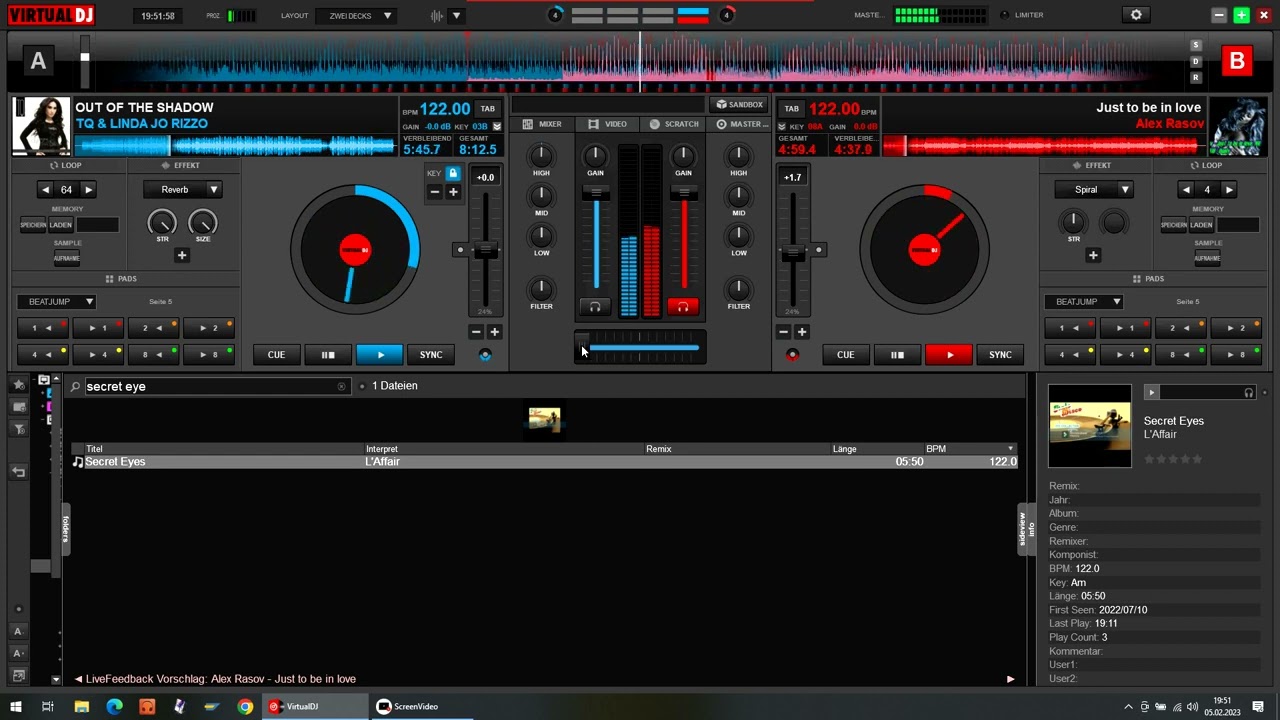1280x720 pixels.
Task: Add an effect slot with plus on deck A
Action: (182, 255)
